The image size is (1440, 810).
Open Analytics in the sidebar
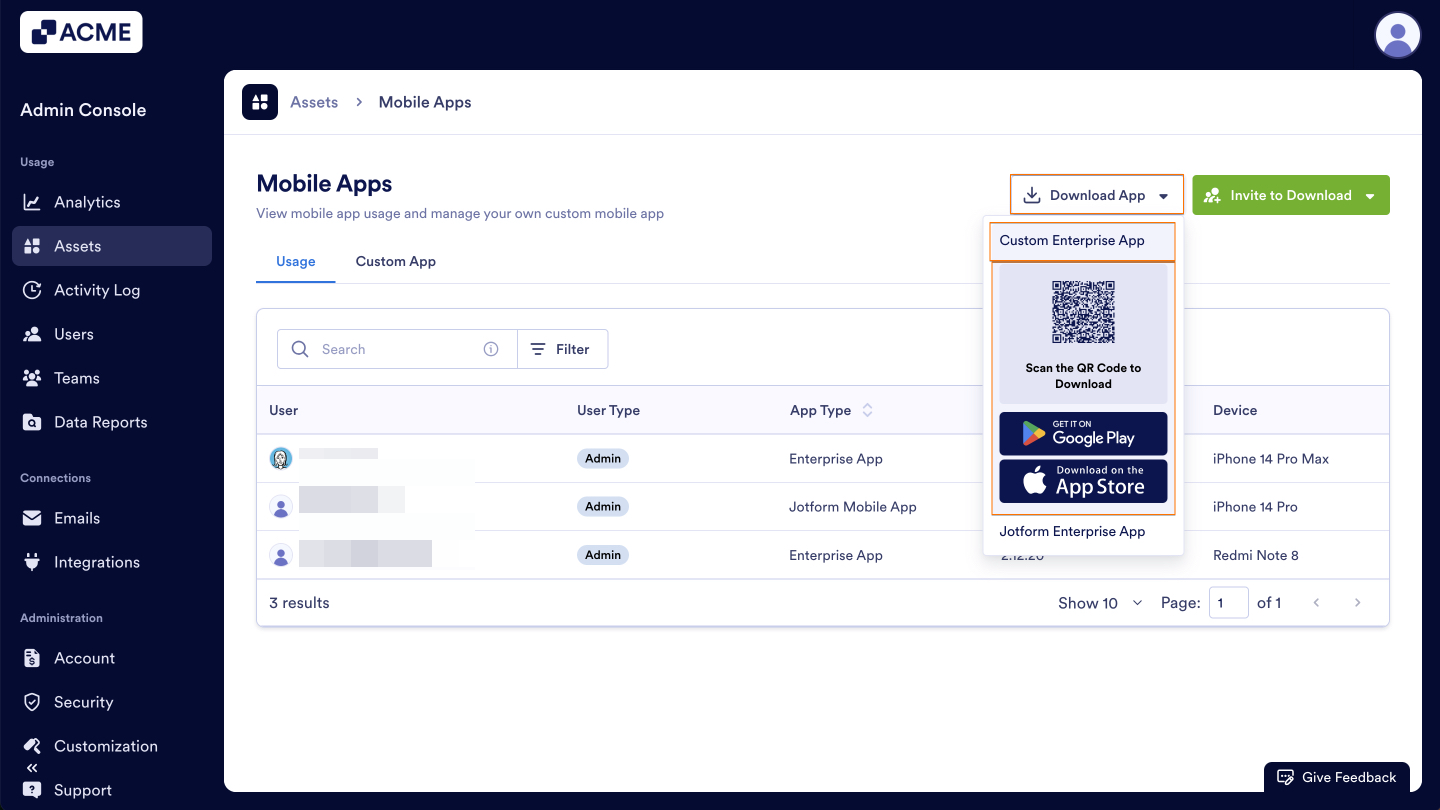[85, 202]
